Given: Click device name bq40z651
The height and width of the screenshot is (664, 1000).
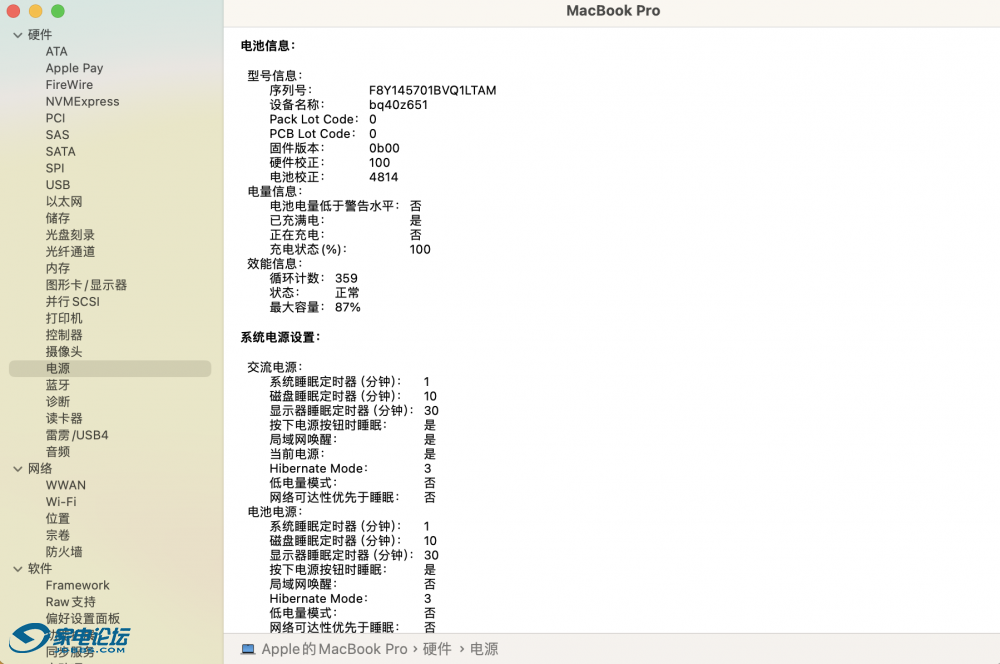Looking at the screenshot, I should click(x=398, y=105).
